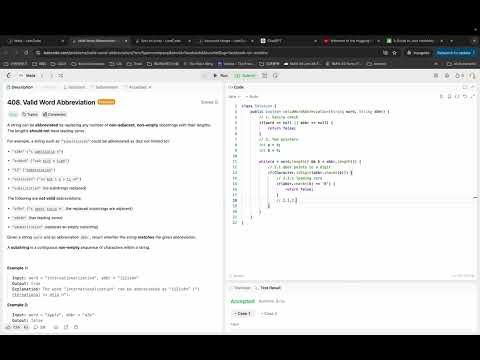Image resolution: width=480 pixels, height=360 pixels.
Task: Open the Solutions tab
Action: click(74, 87)
